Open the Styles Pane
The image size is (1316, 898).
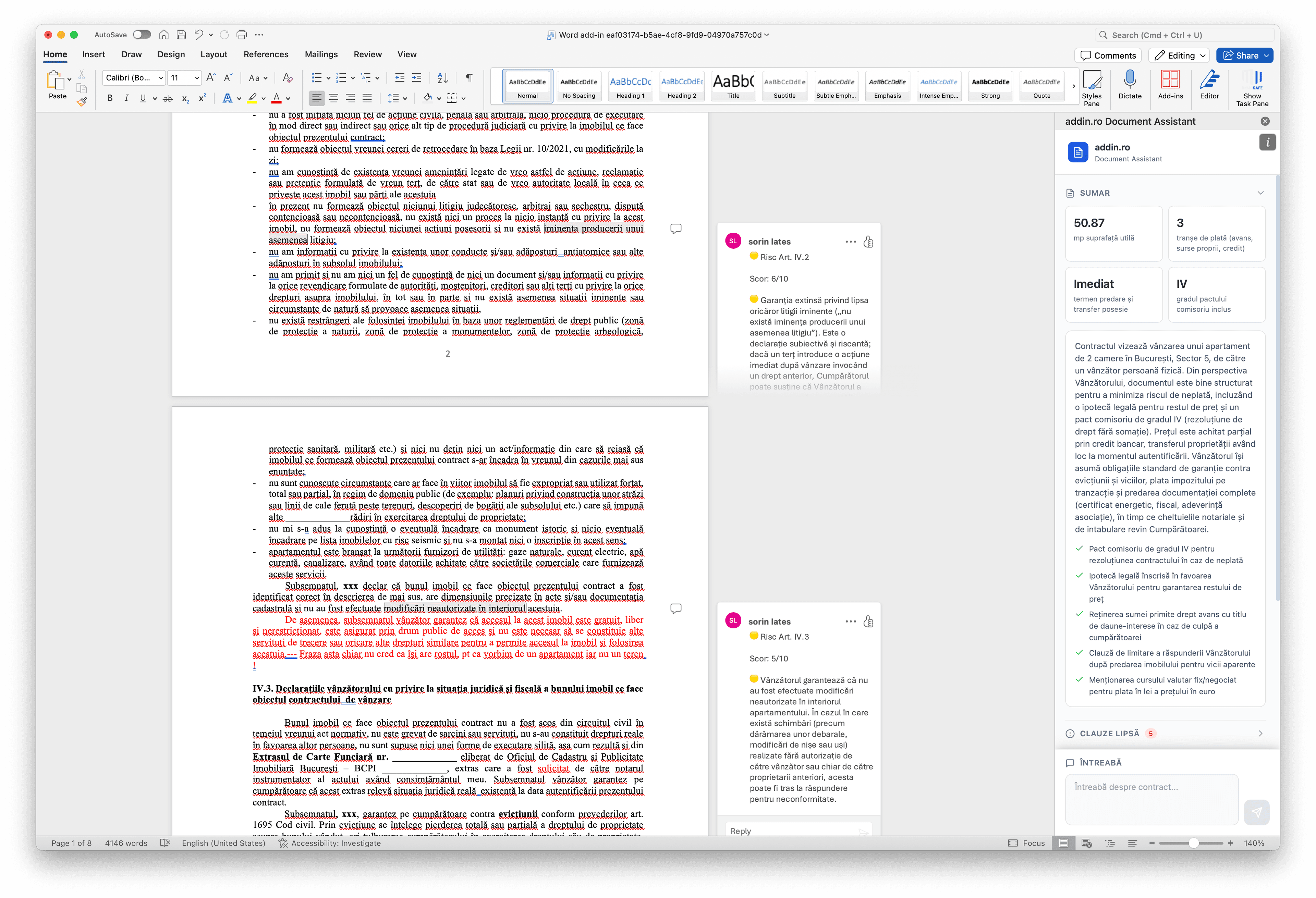coord(1092,86)
